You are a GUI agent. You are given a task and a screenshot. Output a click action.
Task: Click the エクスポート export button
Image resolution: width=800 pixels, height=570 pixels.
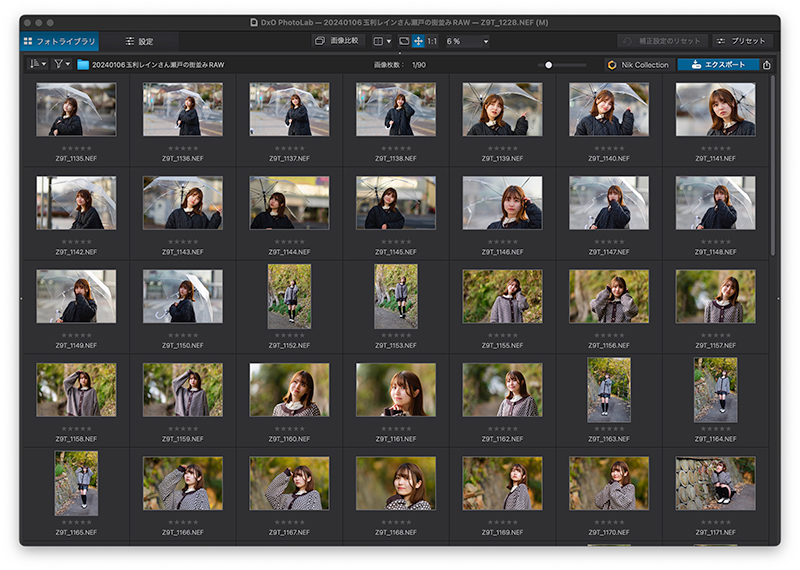point(718,65)
